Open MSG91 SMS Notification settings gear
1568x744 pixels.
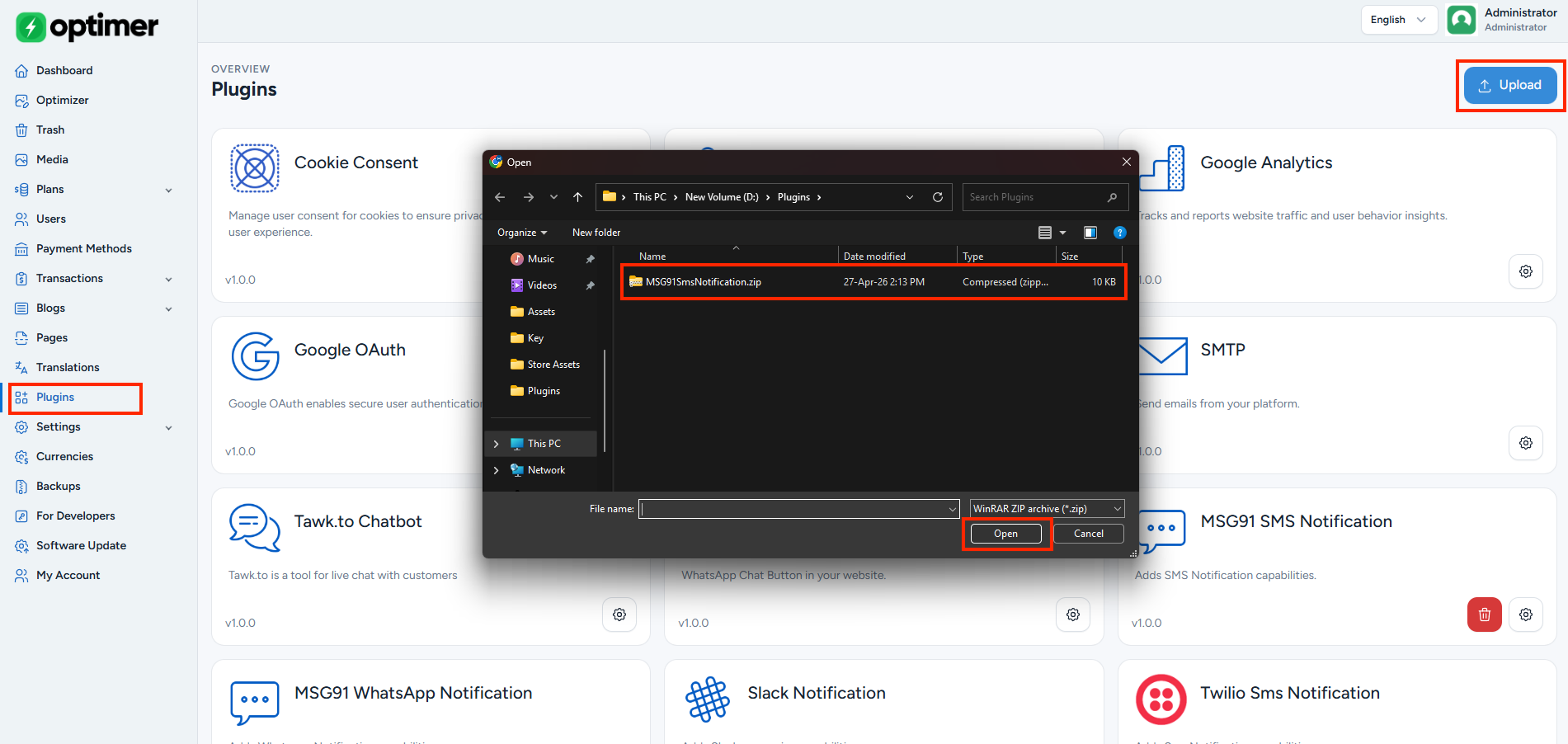tap(1526, 615)
